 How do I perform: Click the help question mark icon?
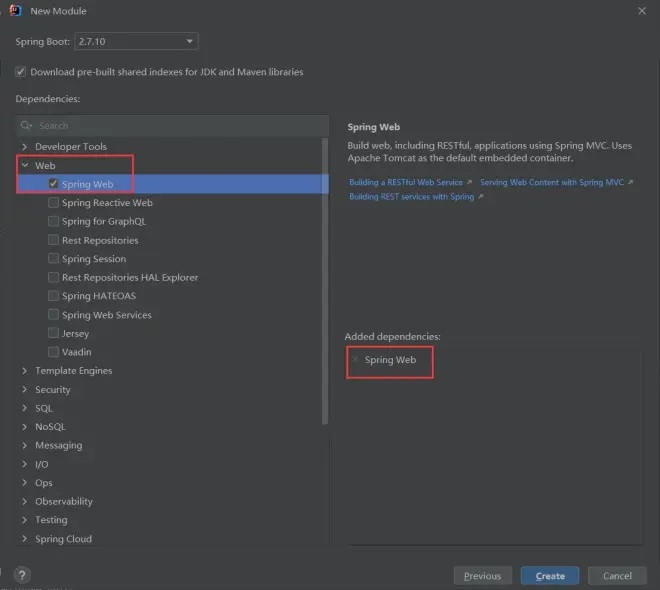22,575
